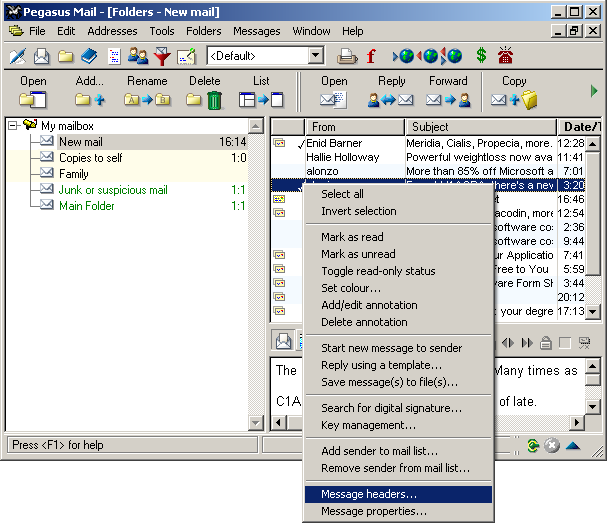607x523 pixels.
Task: Click the red telephone icon
Action: (x=507, y=56)
